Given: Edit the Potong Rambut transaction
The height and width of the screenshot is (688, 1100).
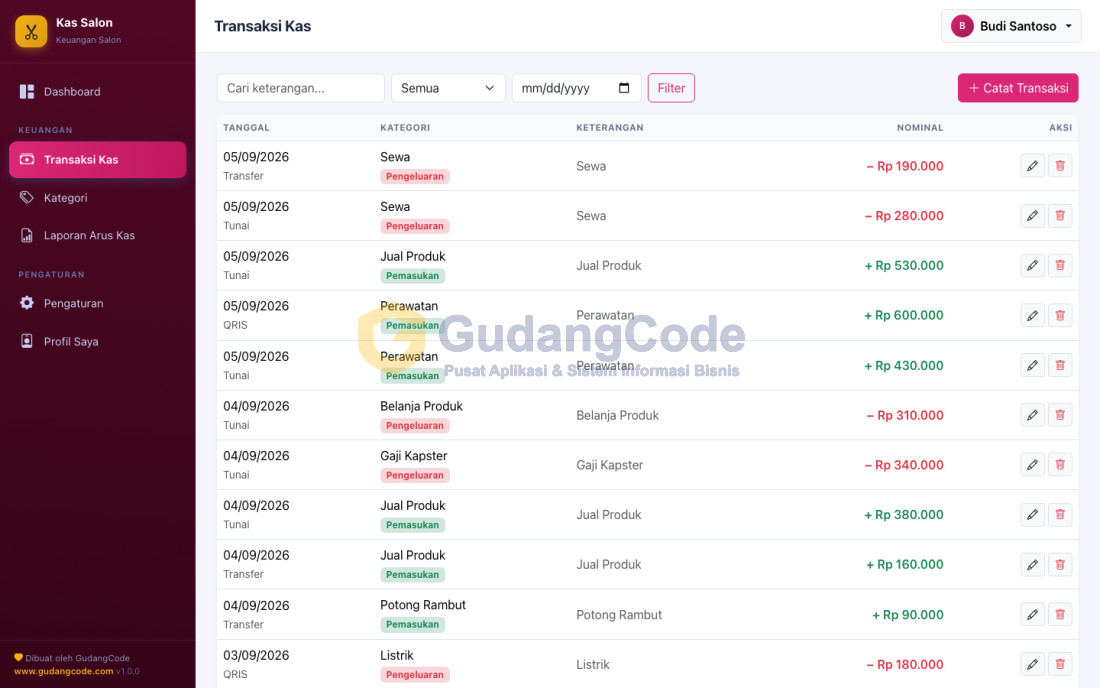Looking at the screenshot, I should (1033, 615).
